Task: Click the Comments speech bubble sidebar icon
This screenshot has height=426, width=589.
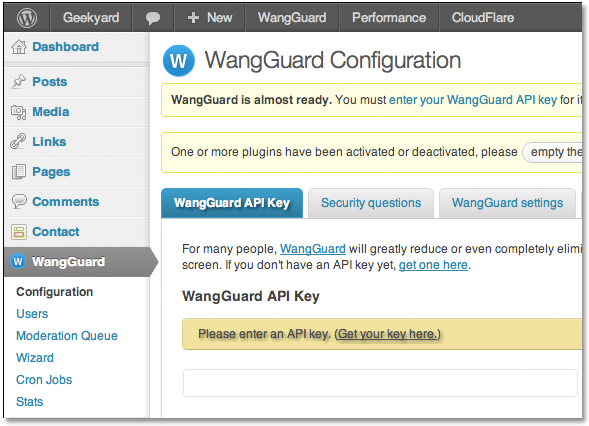Action: click(19, 201)
